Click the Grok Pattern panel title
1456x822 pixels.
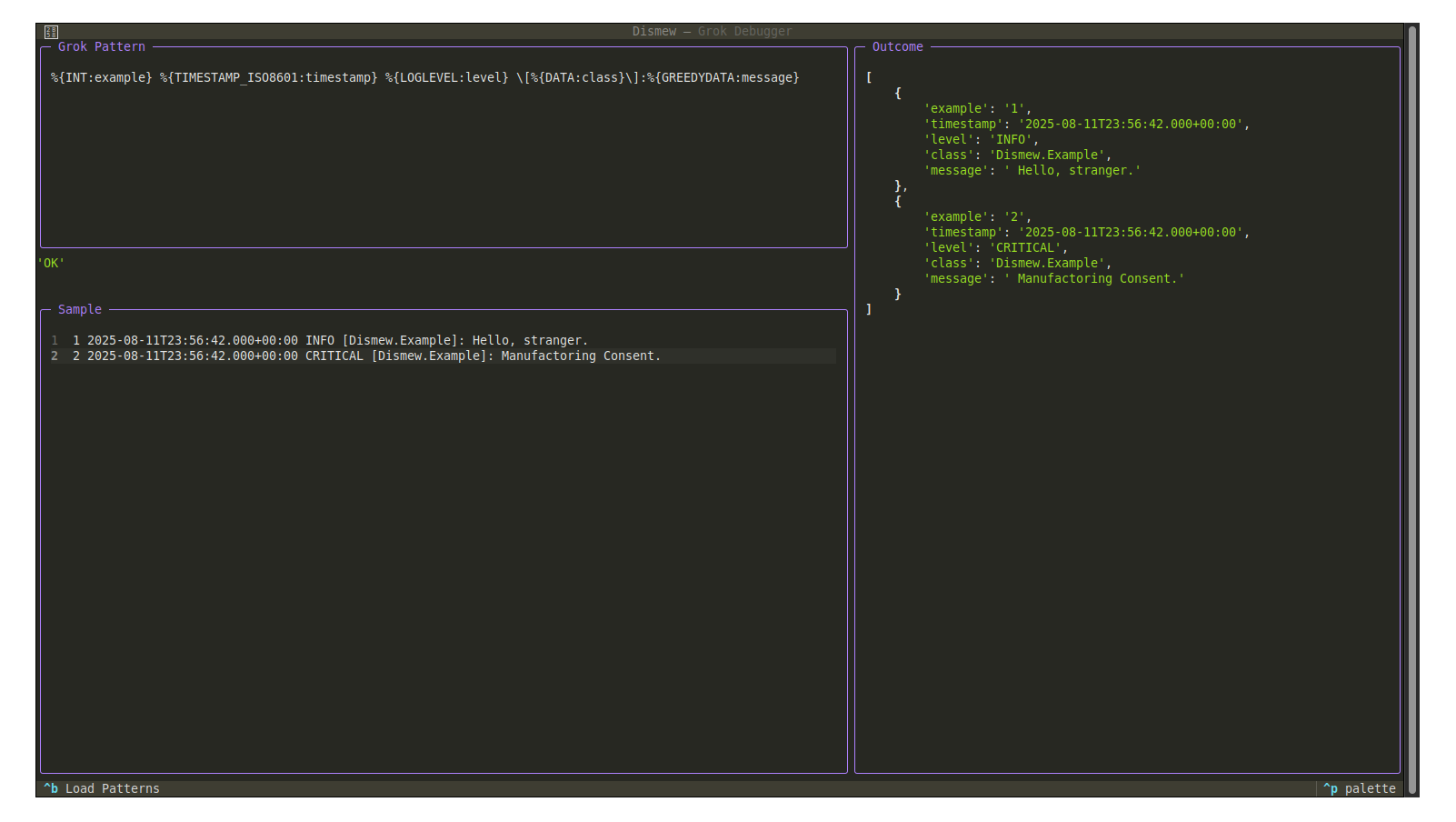(x=101, y=46)
